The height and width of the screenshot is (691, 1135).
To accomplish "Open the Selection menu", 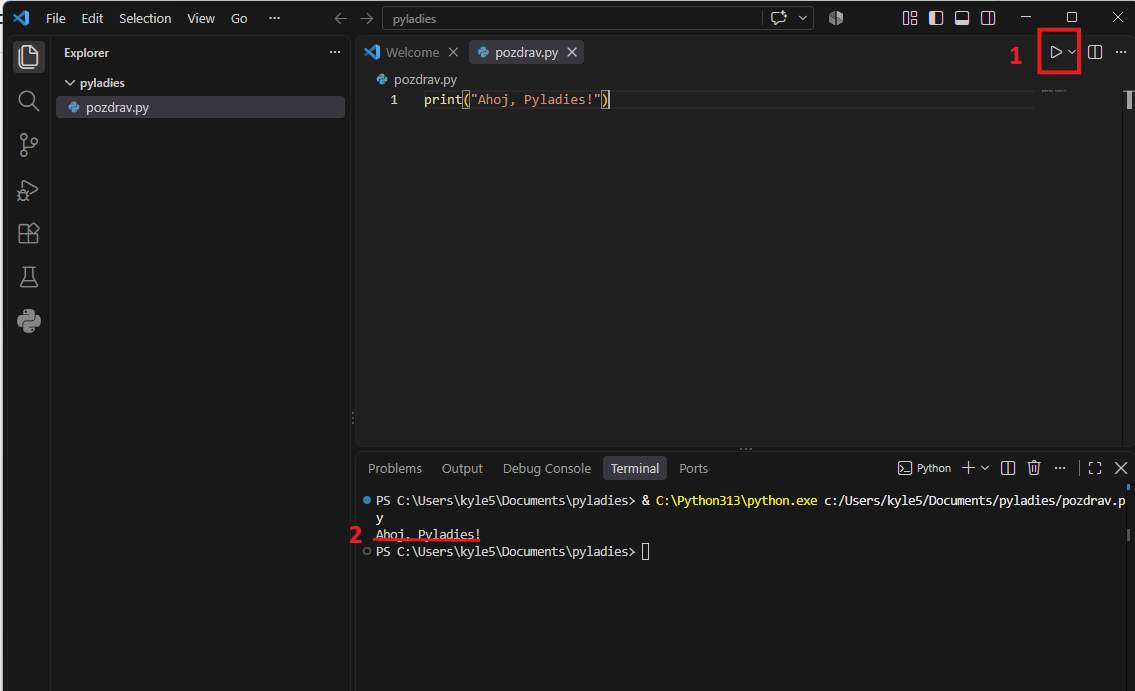I will pos(145,19).
